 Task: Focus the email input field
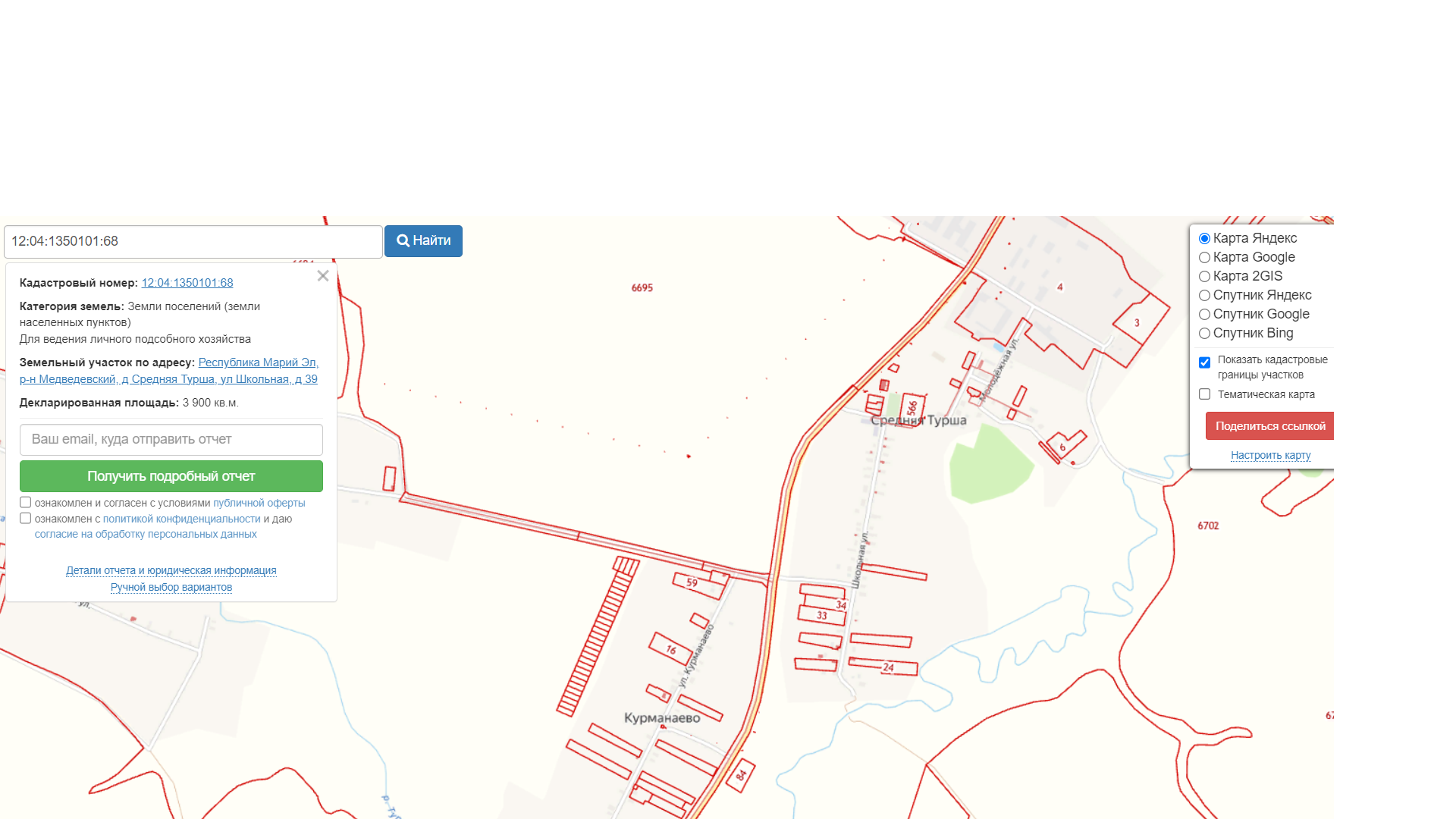(x=171, y=440)
